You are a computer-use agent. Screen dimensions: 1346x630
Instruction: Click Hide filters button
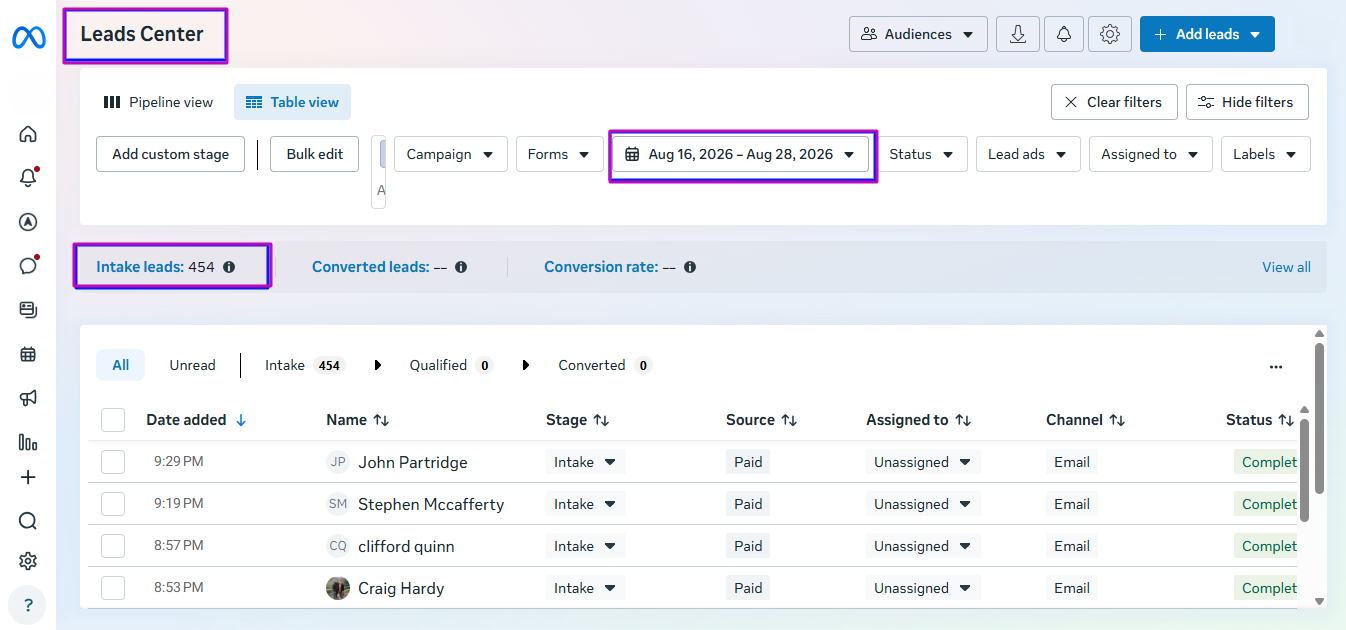(1247, 102)
